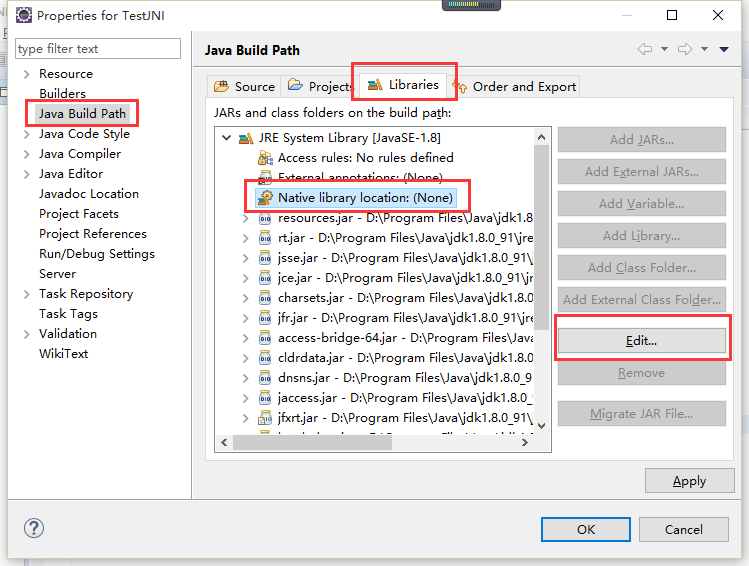Click the charsets.jar file icon

pyautogui.click(x=266, y=298)
